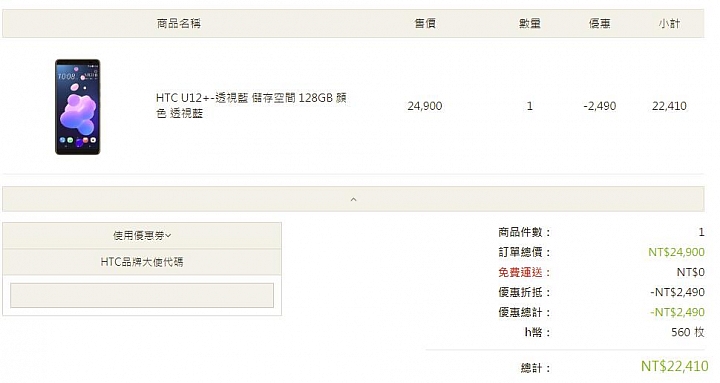720x383 pixels.
Task: Click the -2,490 discount value in the row
Action: coord(600,106)
